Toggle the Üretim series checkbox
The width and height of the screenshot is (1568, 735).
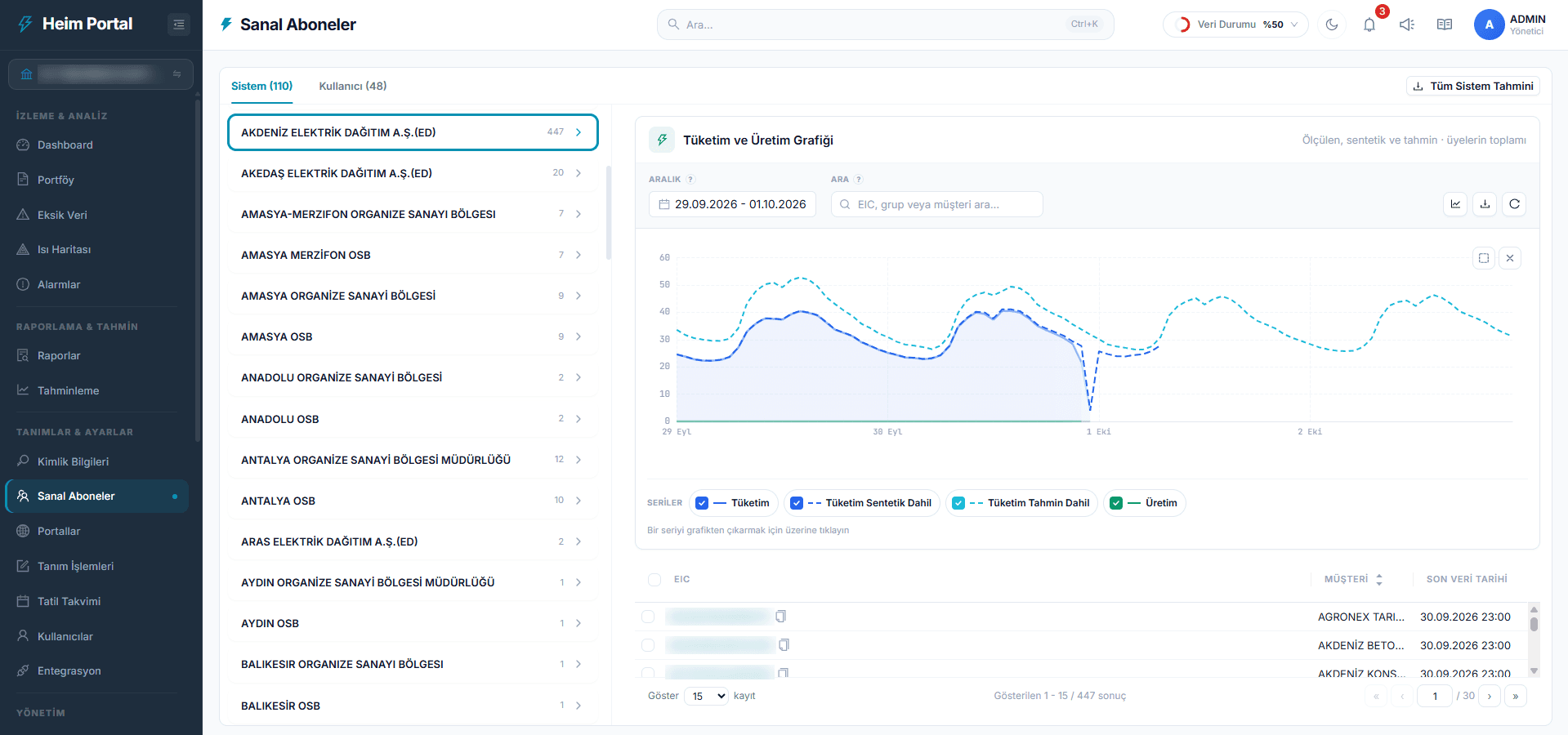pyautogui.click(x=1116, y=503)
